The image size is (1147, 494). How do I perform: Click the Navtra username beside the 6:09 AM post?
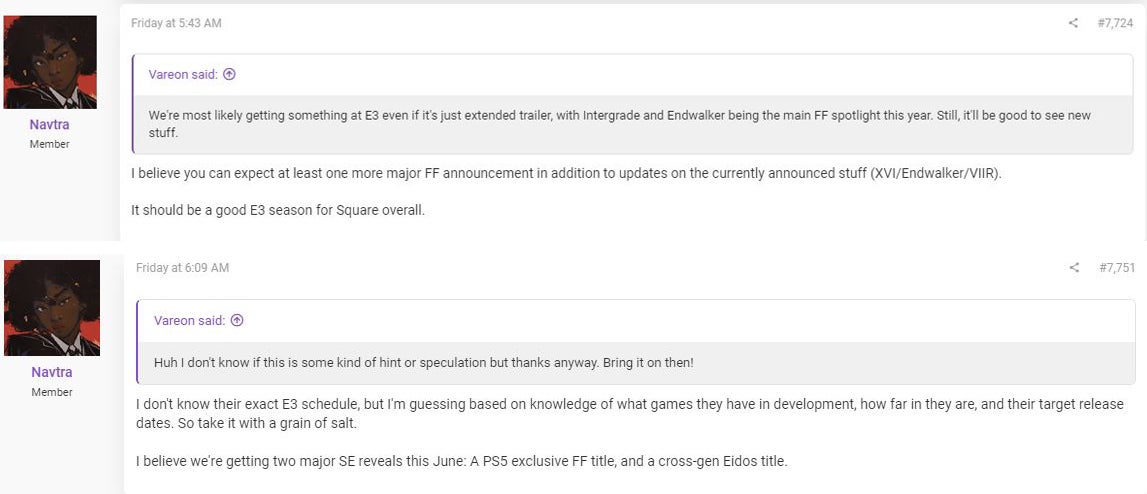(51, 372)
